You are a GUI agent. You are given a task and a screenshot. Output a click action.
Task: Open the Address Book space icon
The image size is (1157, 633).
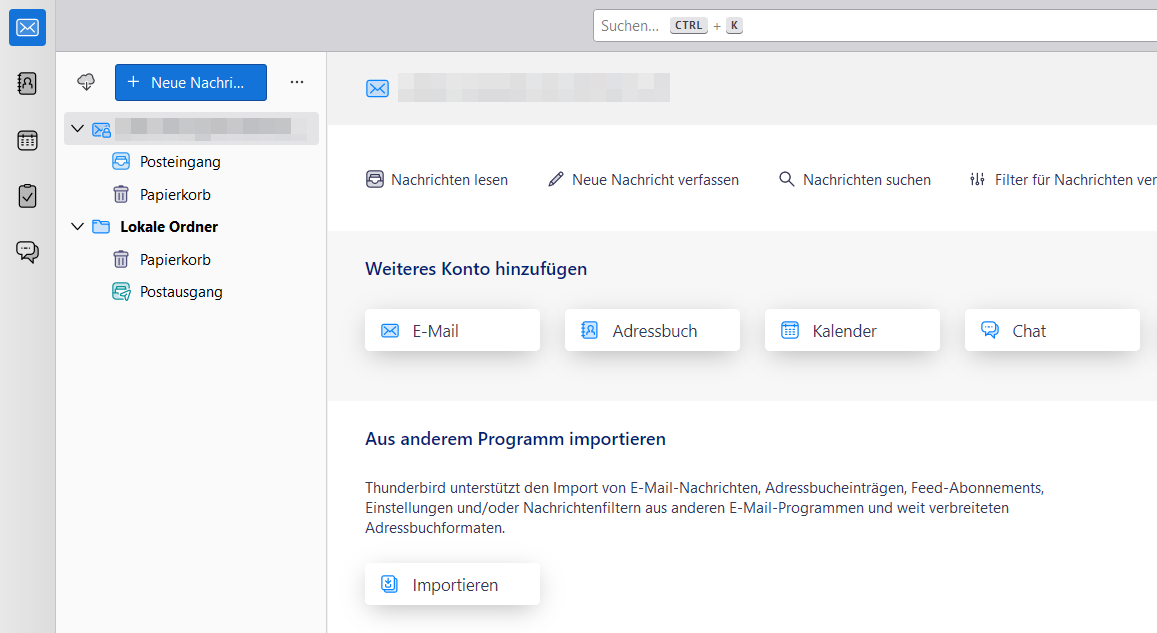tap(27, 83)
